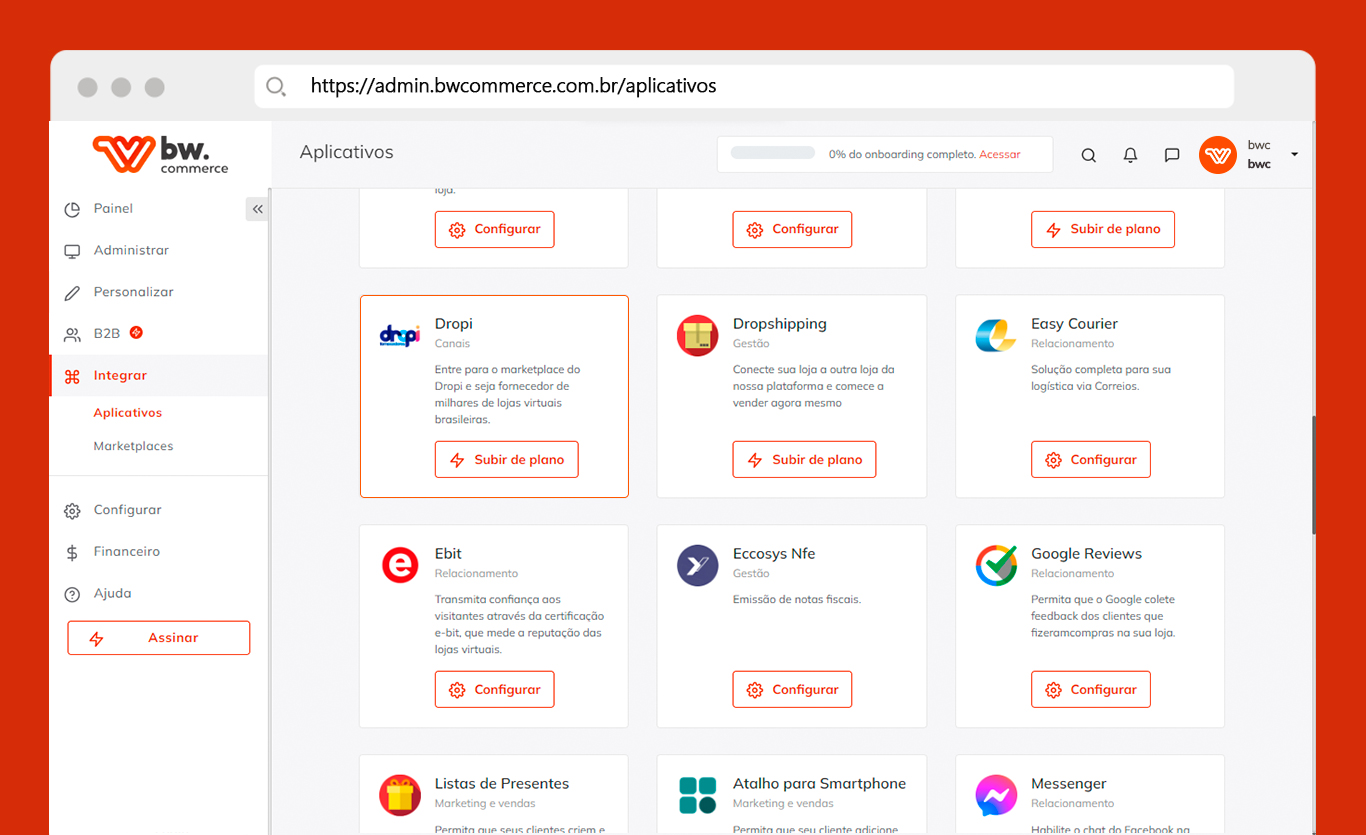Click Subir de plano on Dropi card
This screenshot has width=1366, height=835.
point(506,460)
